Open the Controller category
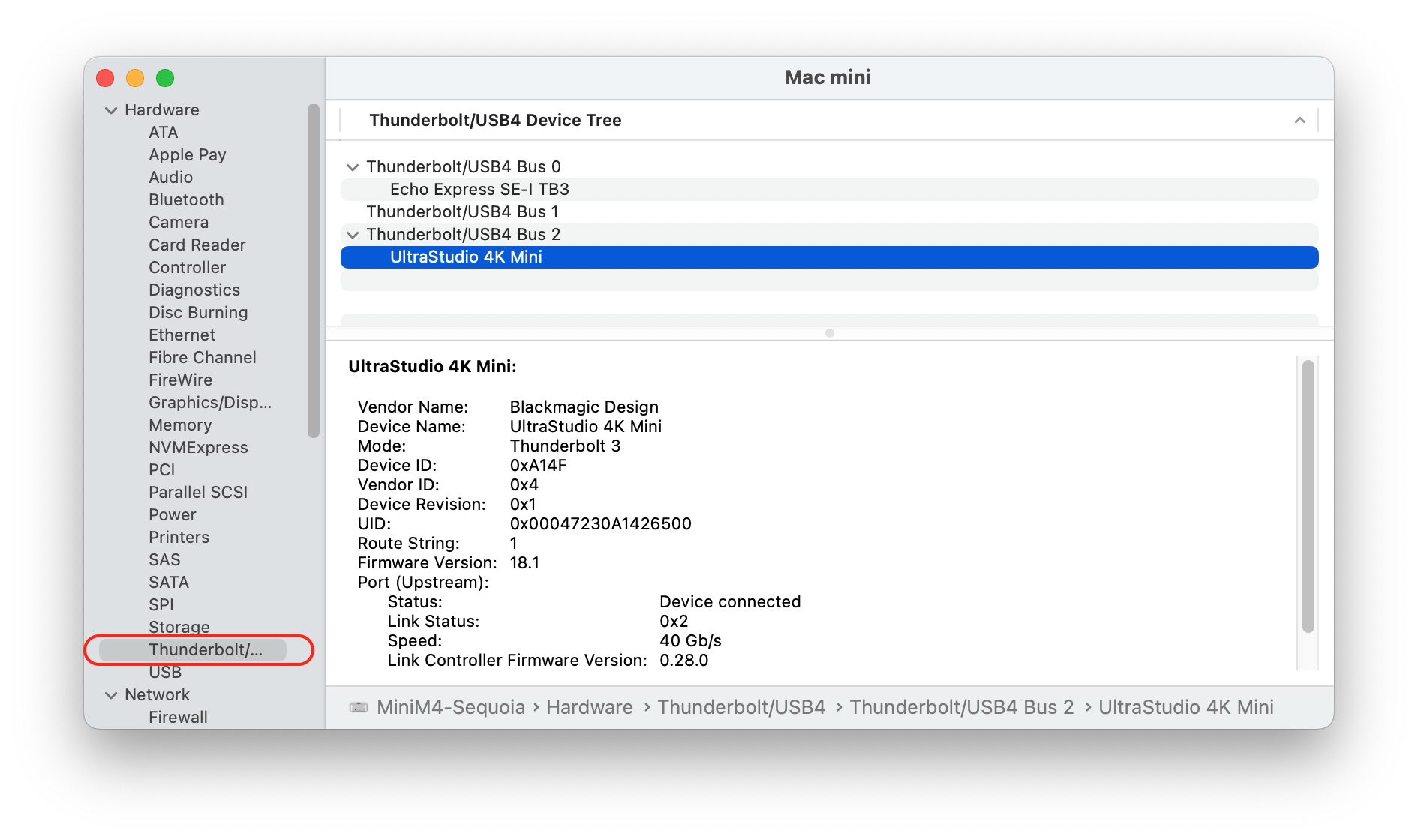Image resolution: width=1418 pixels, height=840 pixels. (187, 268)
